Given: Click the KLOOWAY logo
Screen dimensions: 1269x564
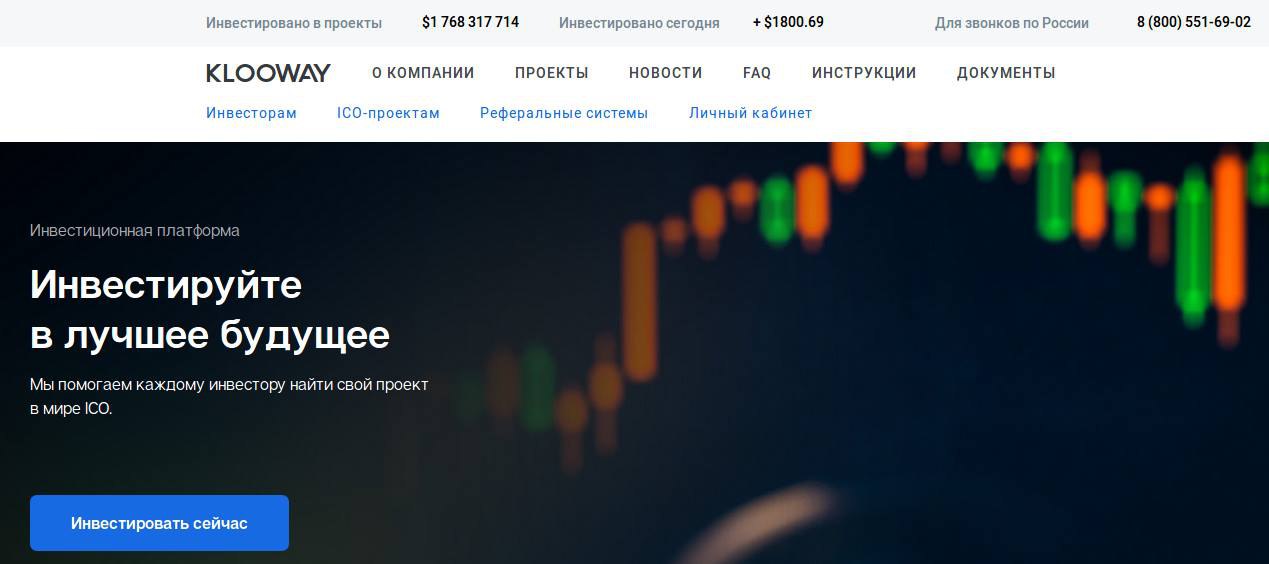Looking at the screenshot, I should (x=268, y=73).
